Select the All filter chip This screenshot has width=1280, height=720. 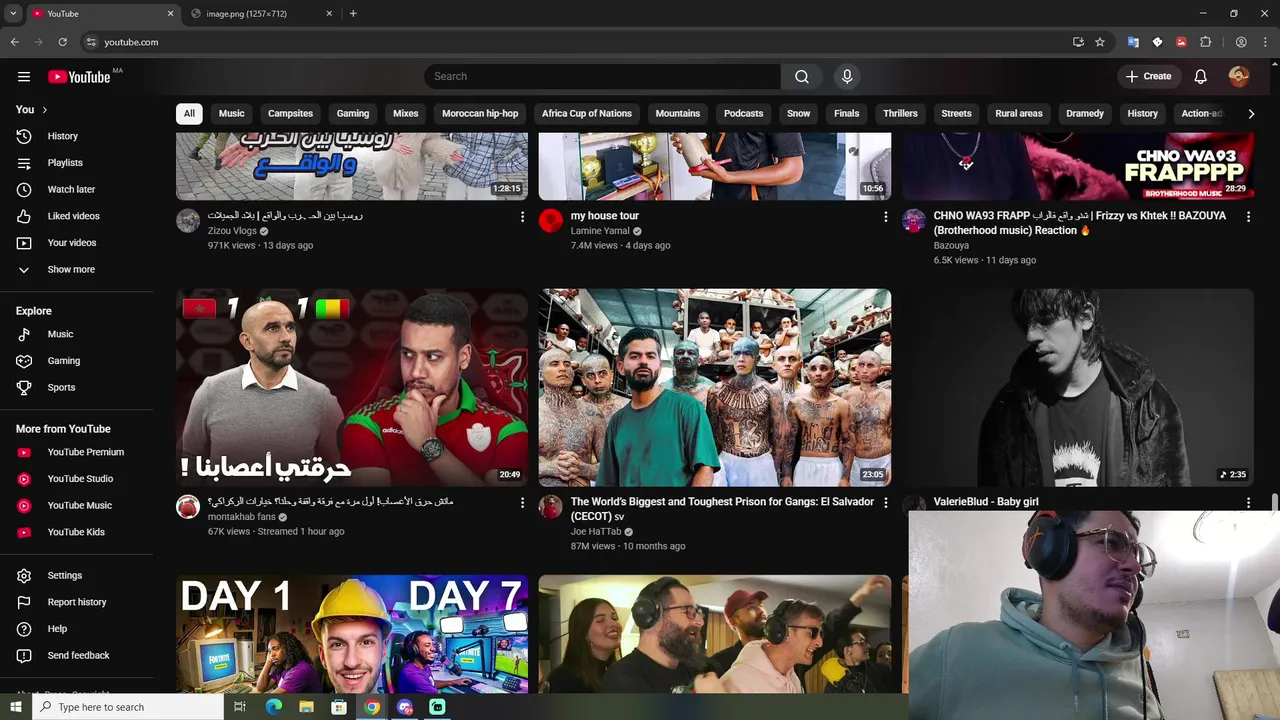(x=189, y=114)
